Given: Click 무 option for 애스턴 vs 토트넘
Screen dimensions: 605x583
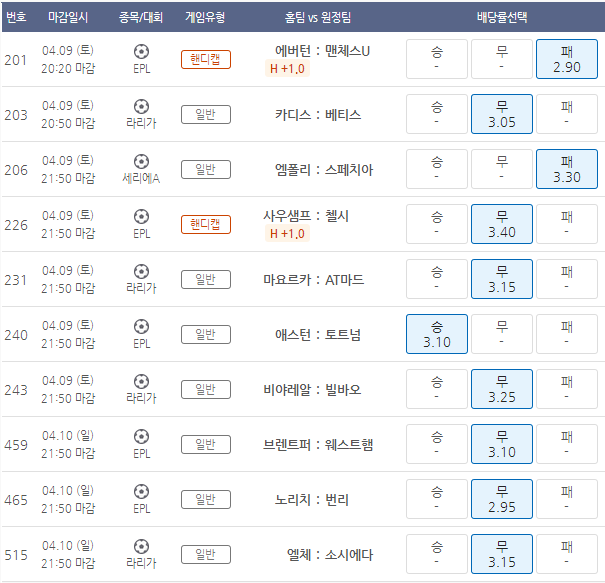Looking at the screenshot, I should click(502, 334).
